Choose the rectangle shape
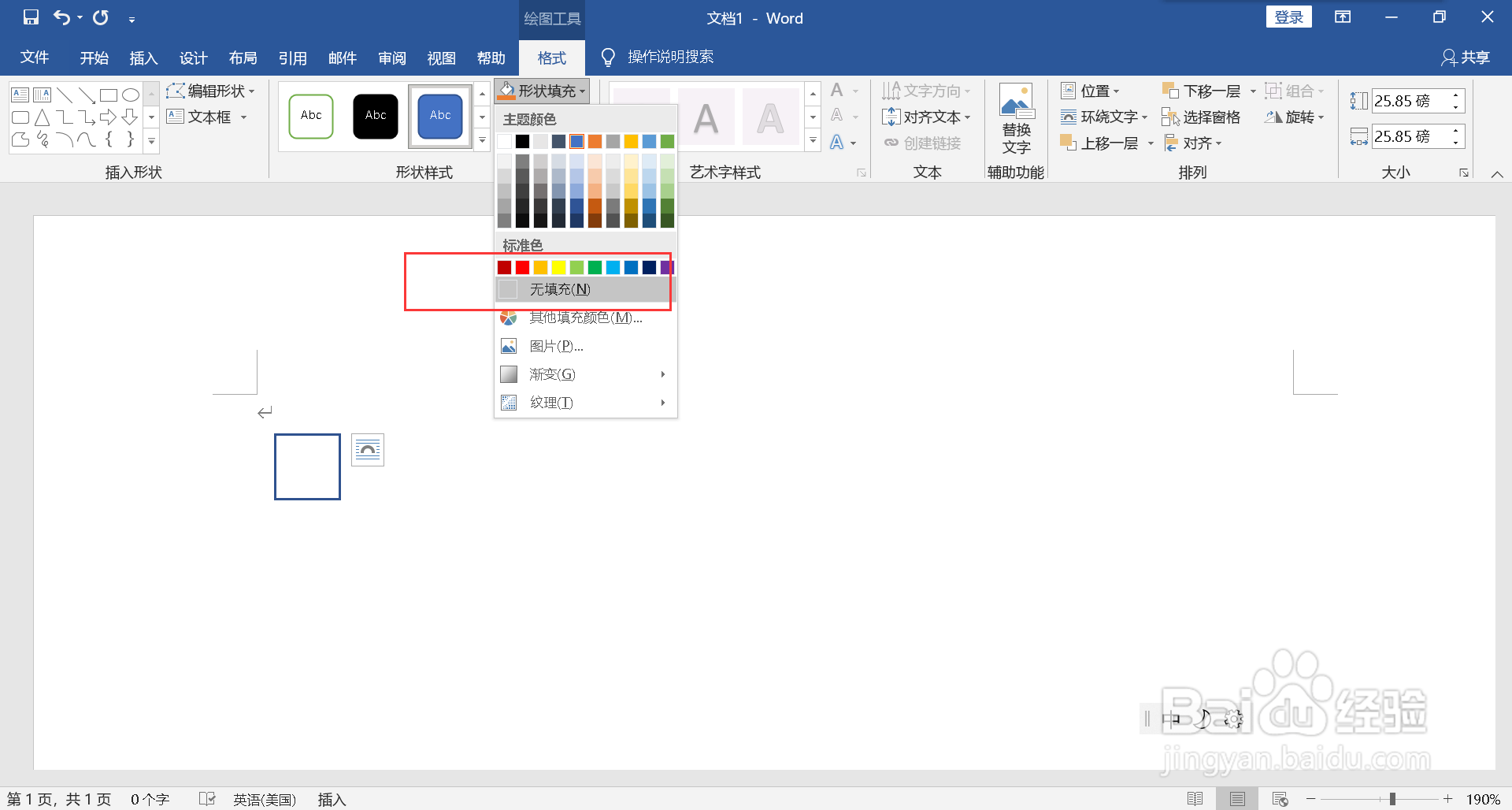 tap(109, 95)
